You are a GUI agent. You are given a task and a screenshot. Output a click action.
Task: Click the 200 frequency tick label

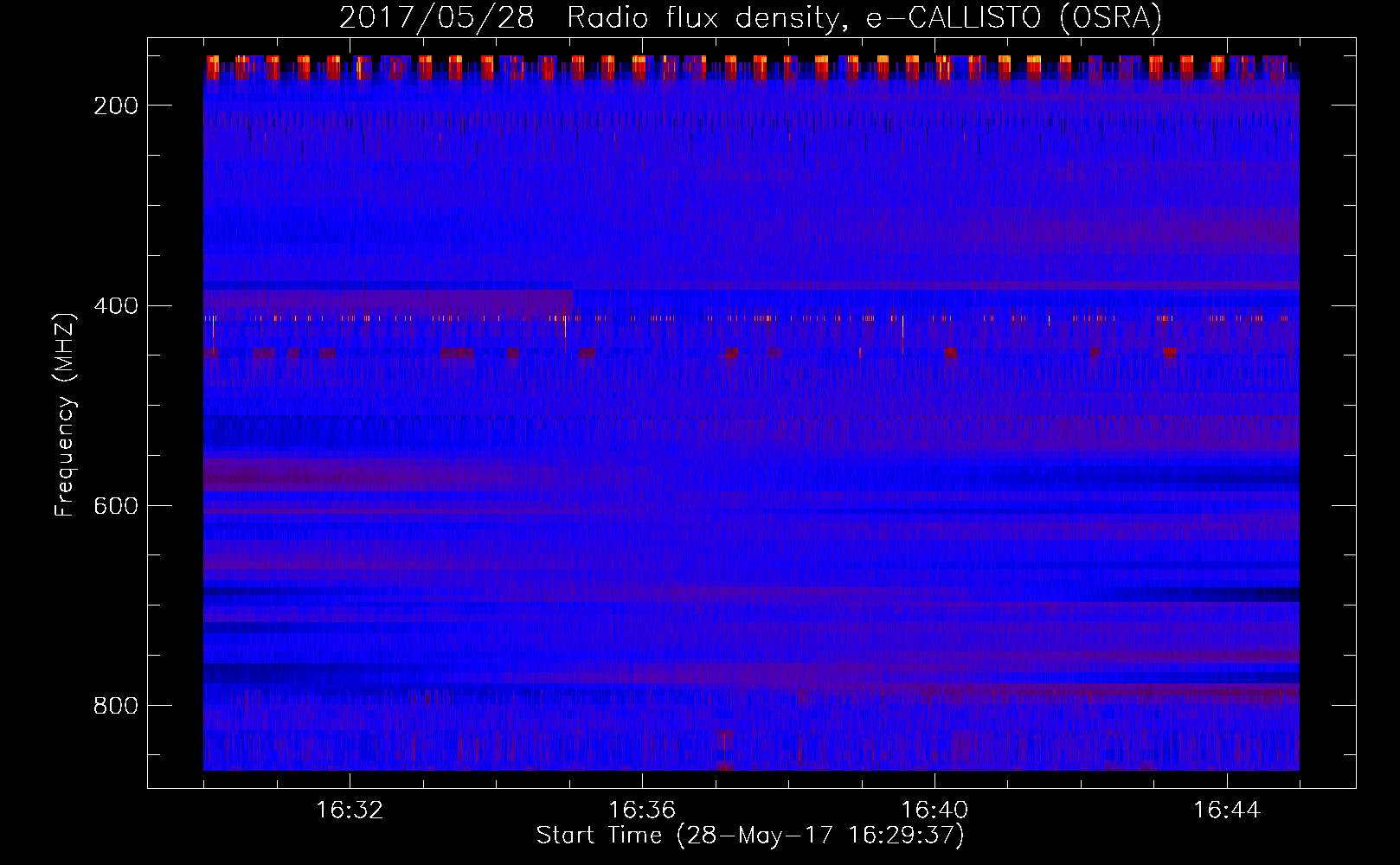coord(116,106)
